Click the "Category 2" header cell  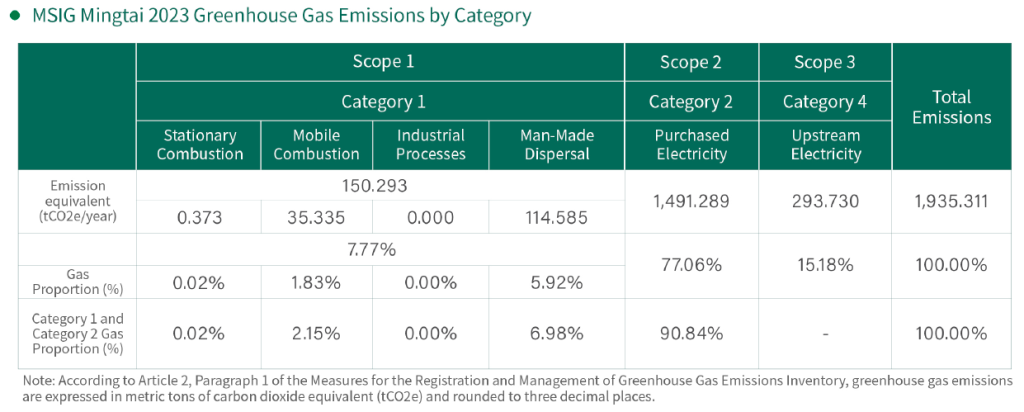(x=692, y=101)
